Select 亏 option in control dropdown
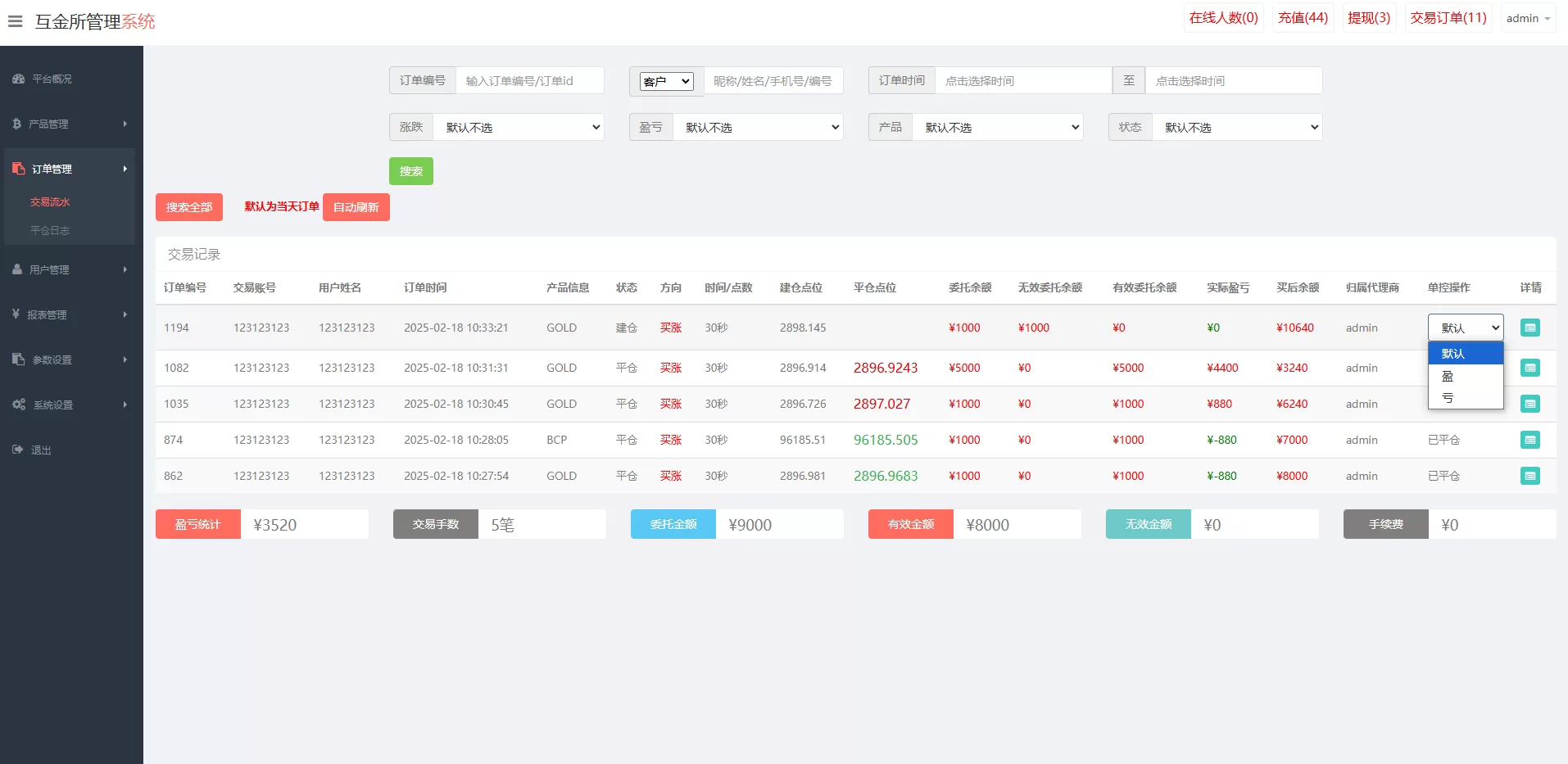Viewport: 1568px width, 764px height. pyautogui.click(x=1448, y=398)
